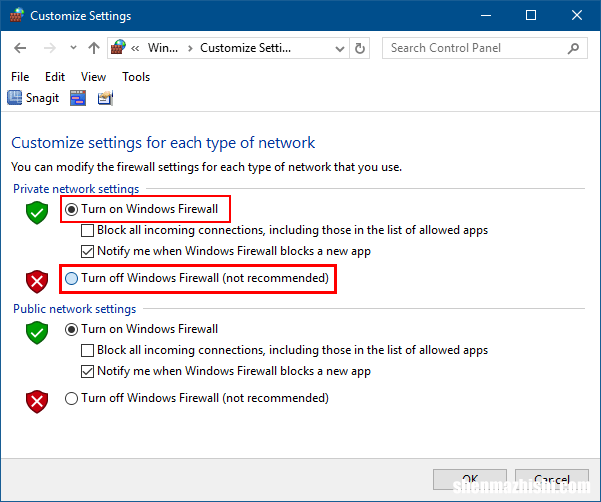The width and height of the screenshot is (601, 502).
Task: Click the Cancel button
Action: (552, 479)
